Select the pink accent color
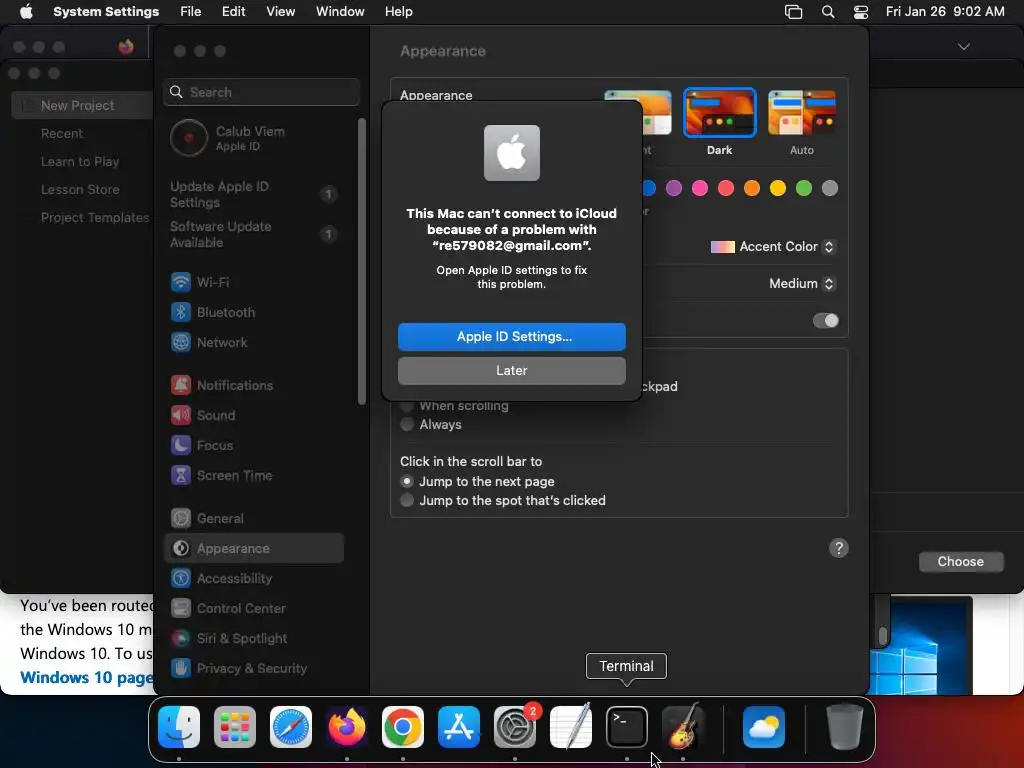The image size is (1024, 768). (x=699, y=188)
